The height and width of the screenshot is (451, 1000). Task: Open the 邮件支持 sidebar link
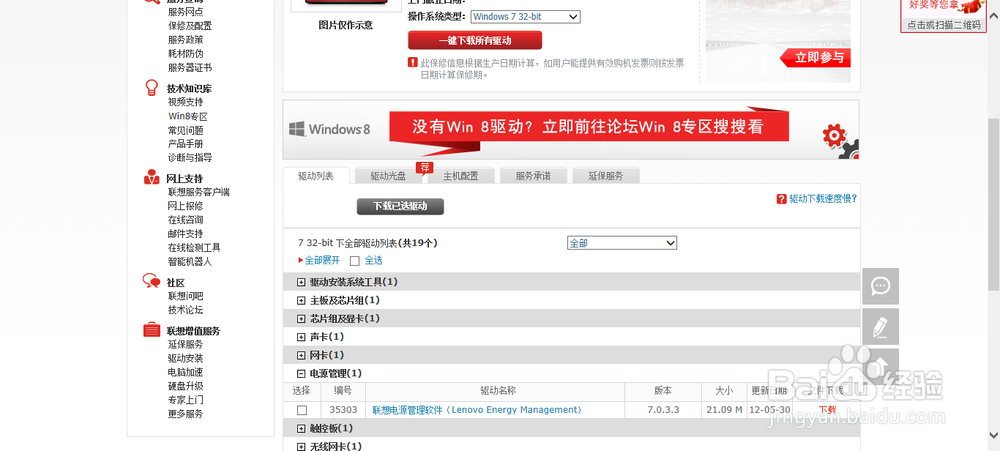tap(186, 234)
